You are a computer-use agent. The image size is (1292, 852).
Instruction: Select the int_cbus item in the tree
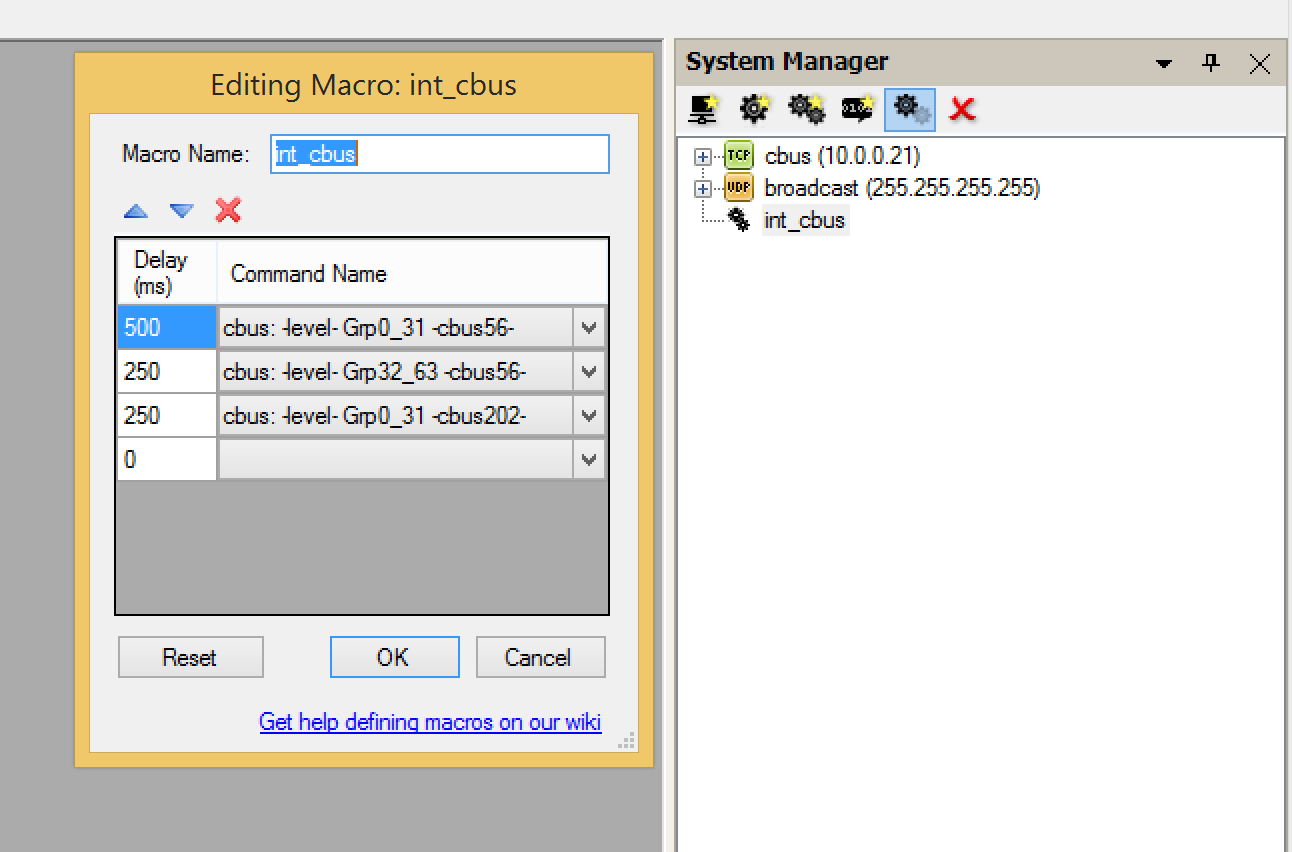pos(805,221)
